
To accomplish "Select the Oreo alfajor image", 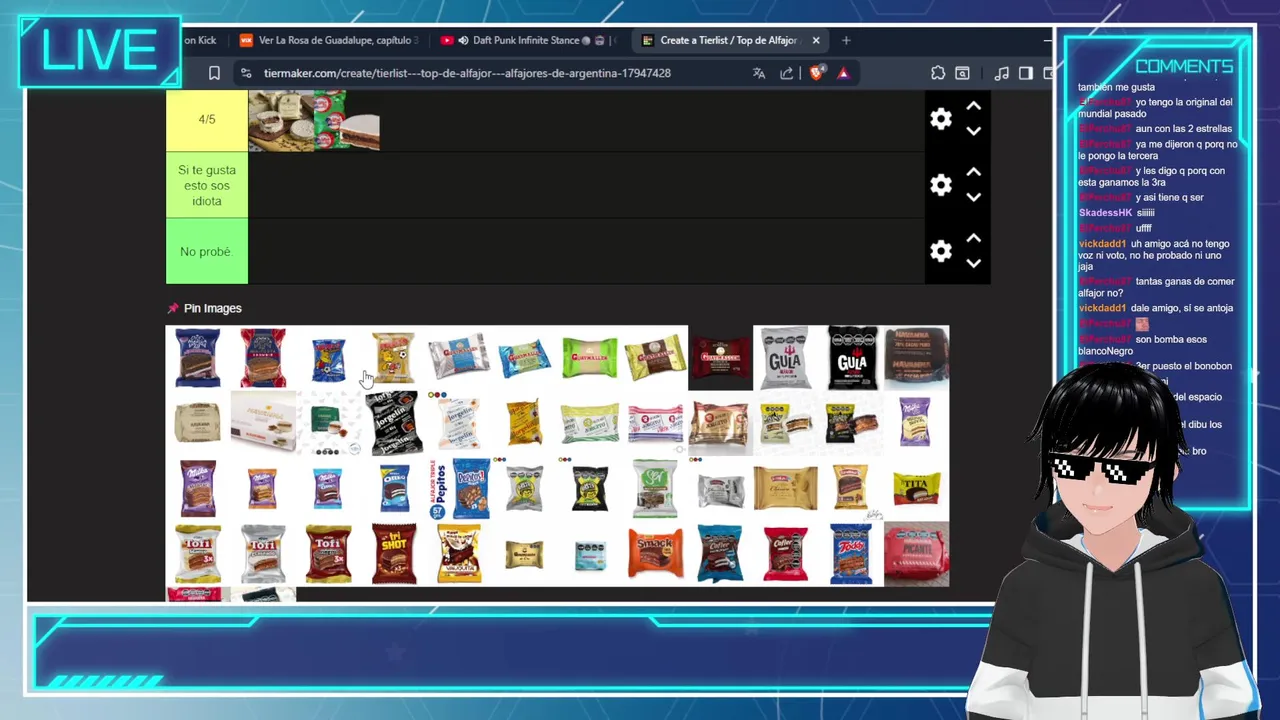I will coord(394,488).
